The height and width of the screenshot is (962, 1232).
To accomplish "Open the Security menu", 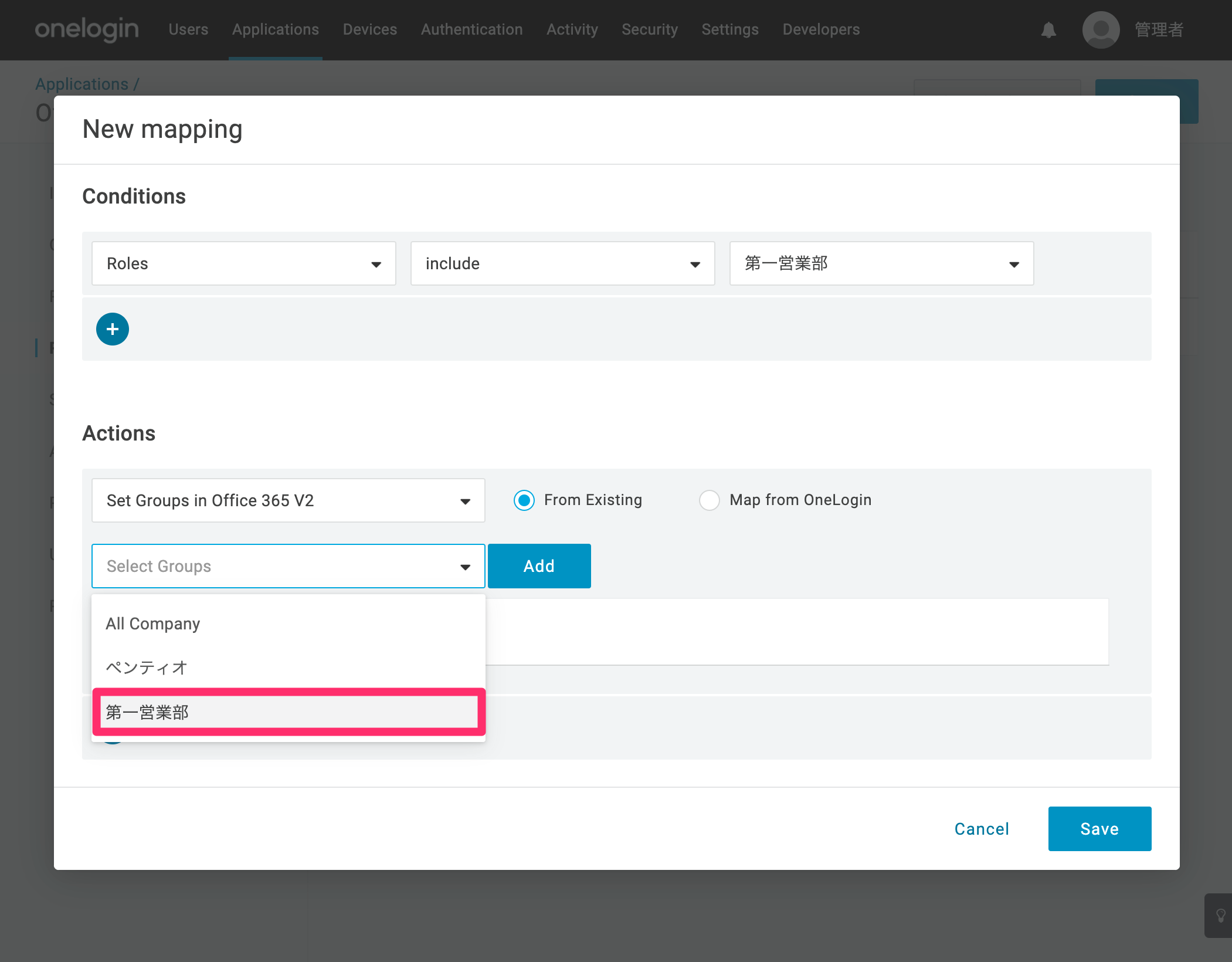I will click(x=650, y=29).
